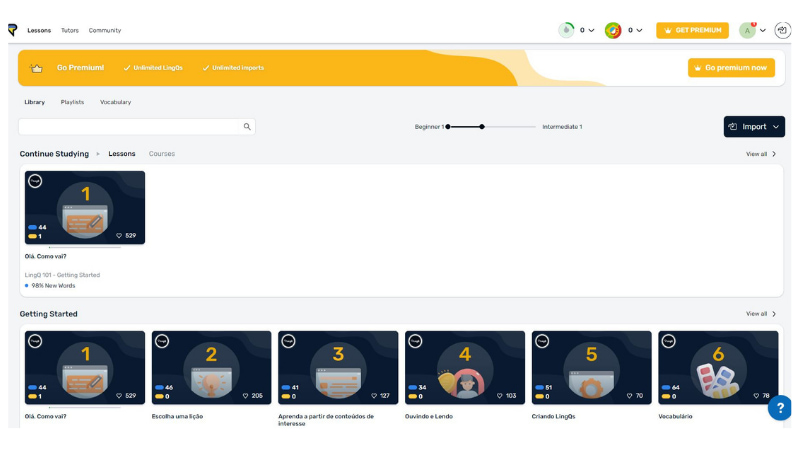
Task: Click the 98% New Words text
Action: [53, 286]
